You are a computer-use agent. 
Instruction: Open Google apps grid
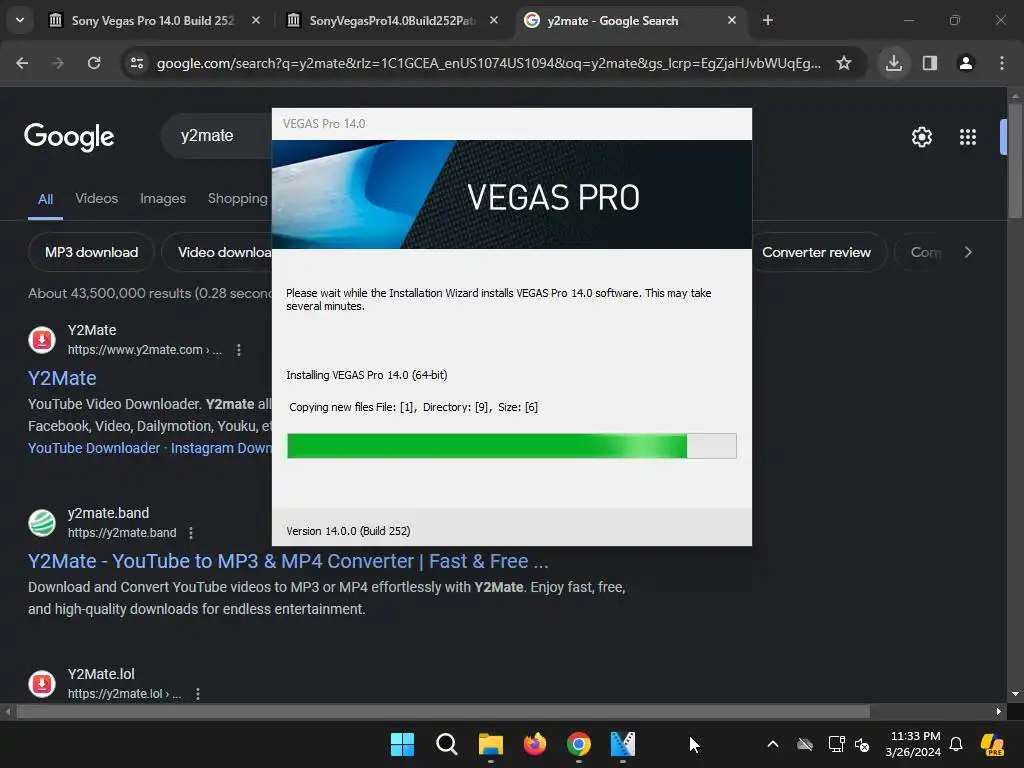[x=968, y=136]
